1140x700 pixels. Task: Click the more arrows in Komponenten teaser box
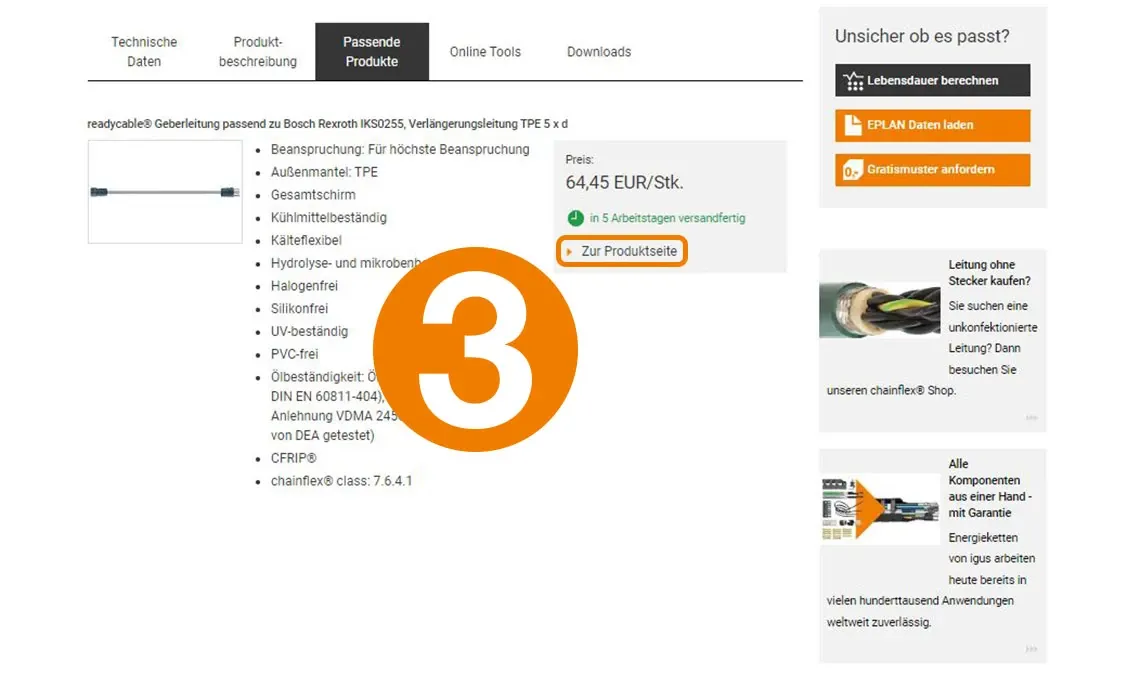click(1031, 648)
